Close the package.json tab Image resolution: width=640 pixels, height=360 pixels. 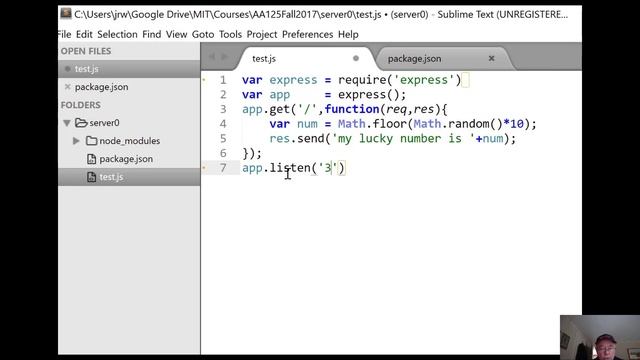(491, 58)
